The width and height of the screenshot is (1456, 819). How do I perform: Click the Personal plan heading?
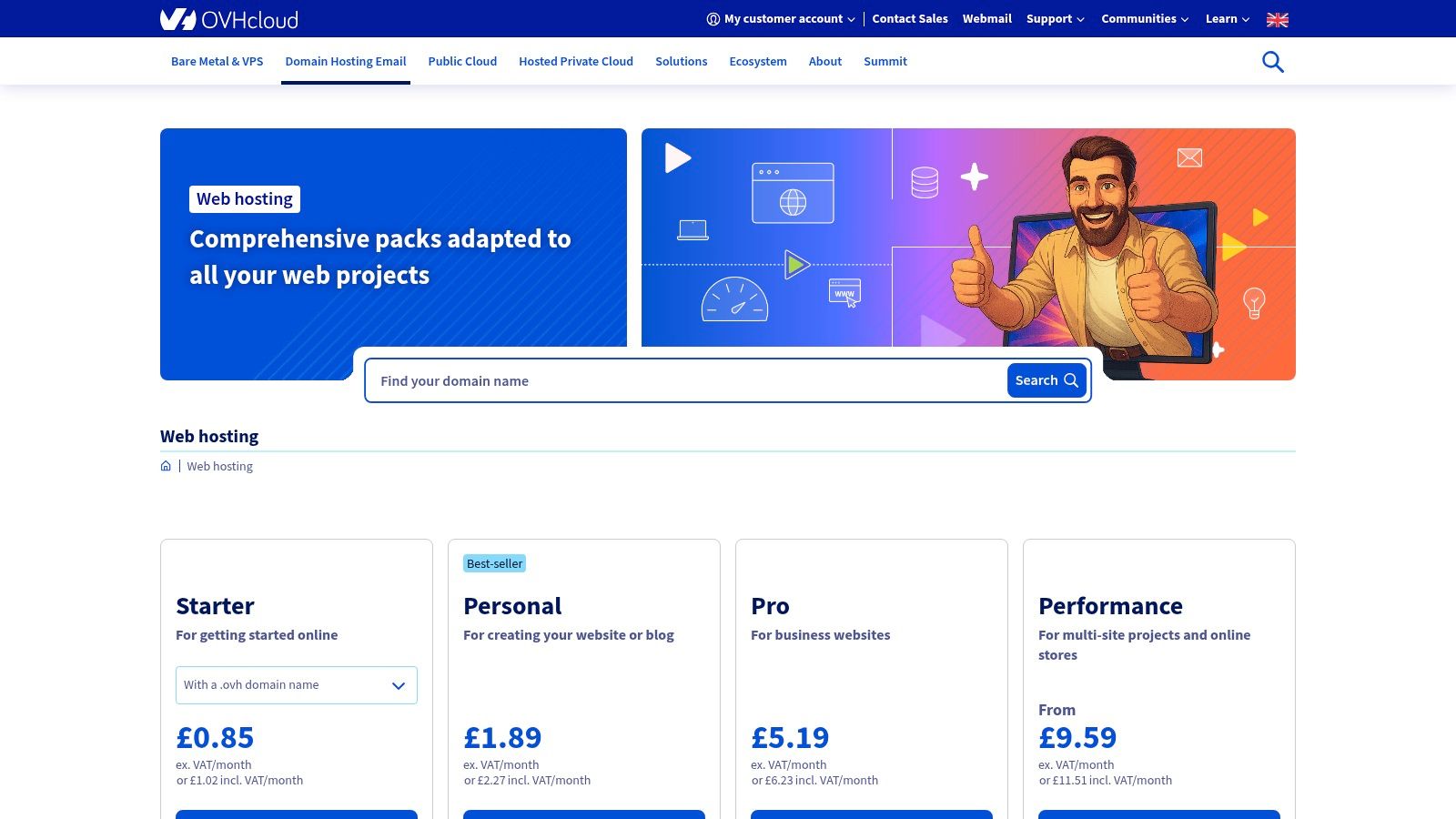512,606
